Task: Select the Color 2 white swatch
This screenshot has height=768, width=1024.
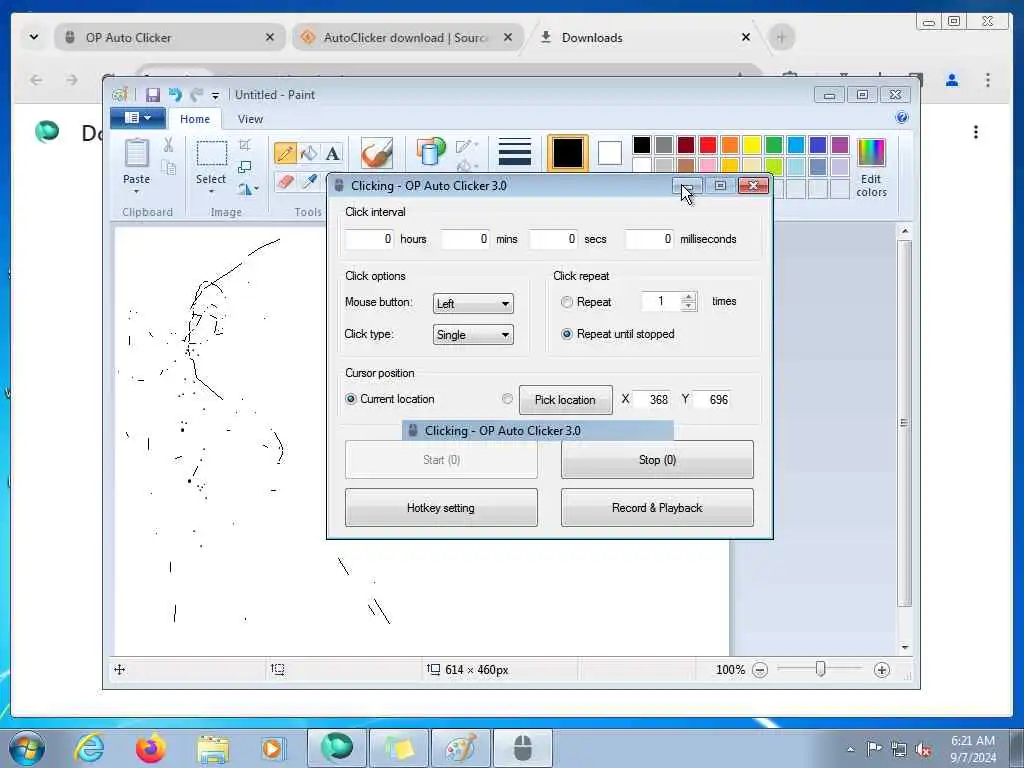Action: tap(609, 153)
